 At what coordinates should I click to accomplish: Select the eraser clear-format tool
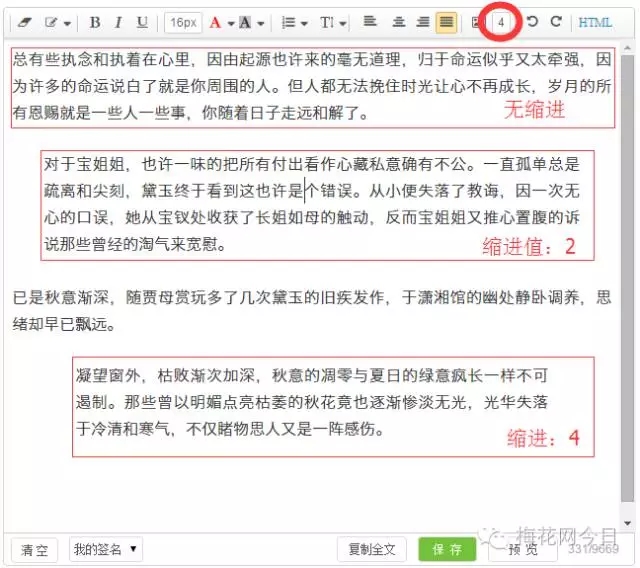[24, 22]
